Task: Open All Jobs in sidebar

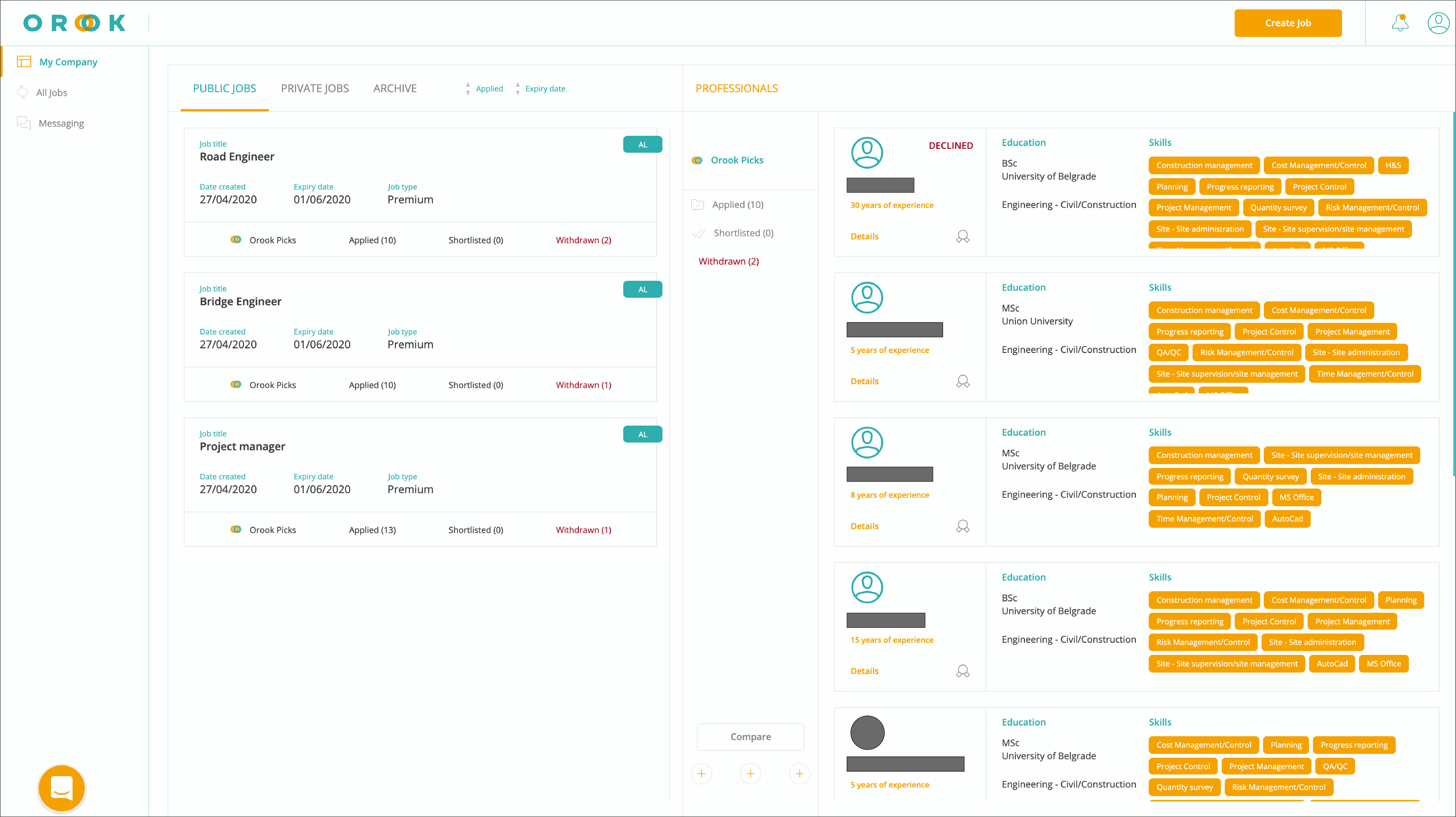Action: coord(51,93)
